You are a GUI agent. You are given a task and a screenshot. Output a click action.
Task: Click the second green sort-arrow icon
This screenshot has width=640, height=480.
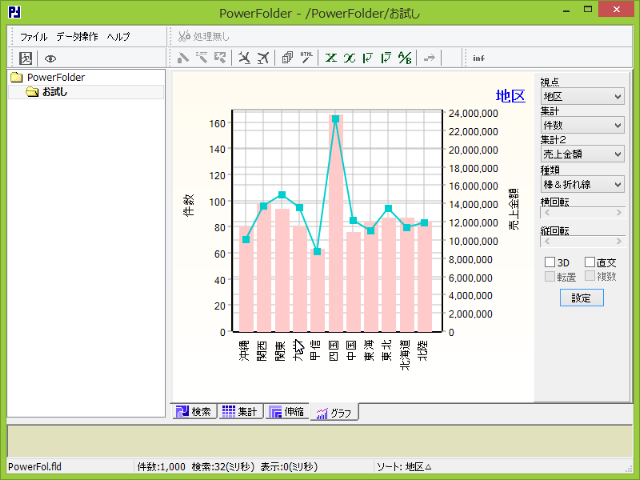coord(386,58)
